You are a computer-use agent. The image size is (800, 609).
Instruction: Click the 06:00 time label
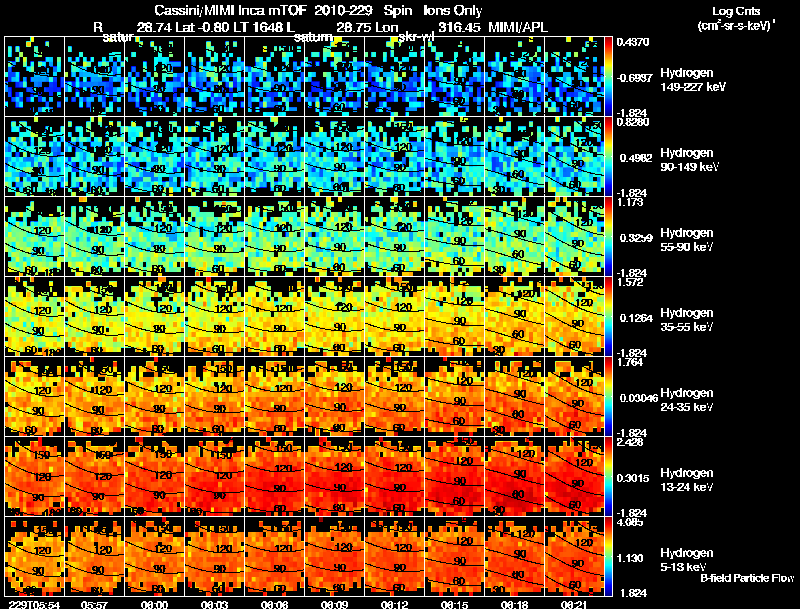[154, 604]
